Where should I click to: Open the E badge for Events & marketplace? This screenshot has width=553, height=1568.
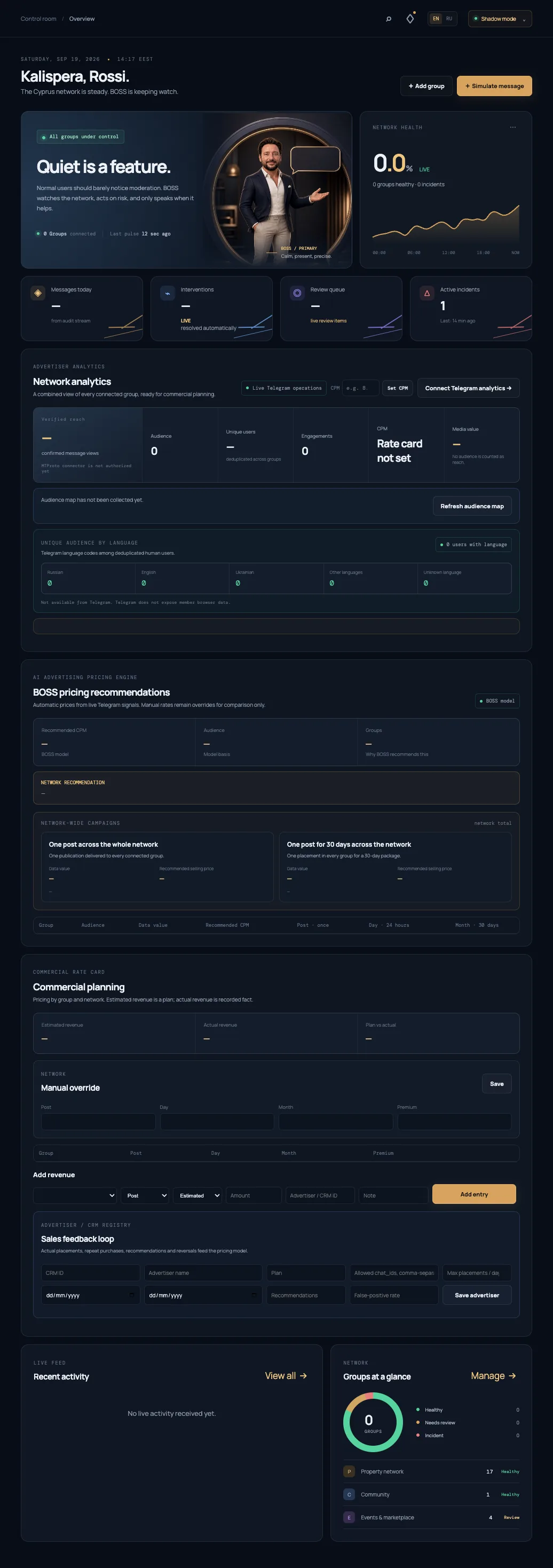(349, 1517)
